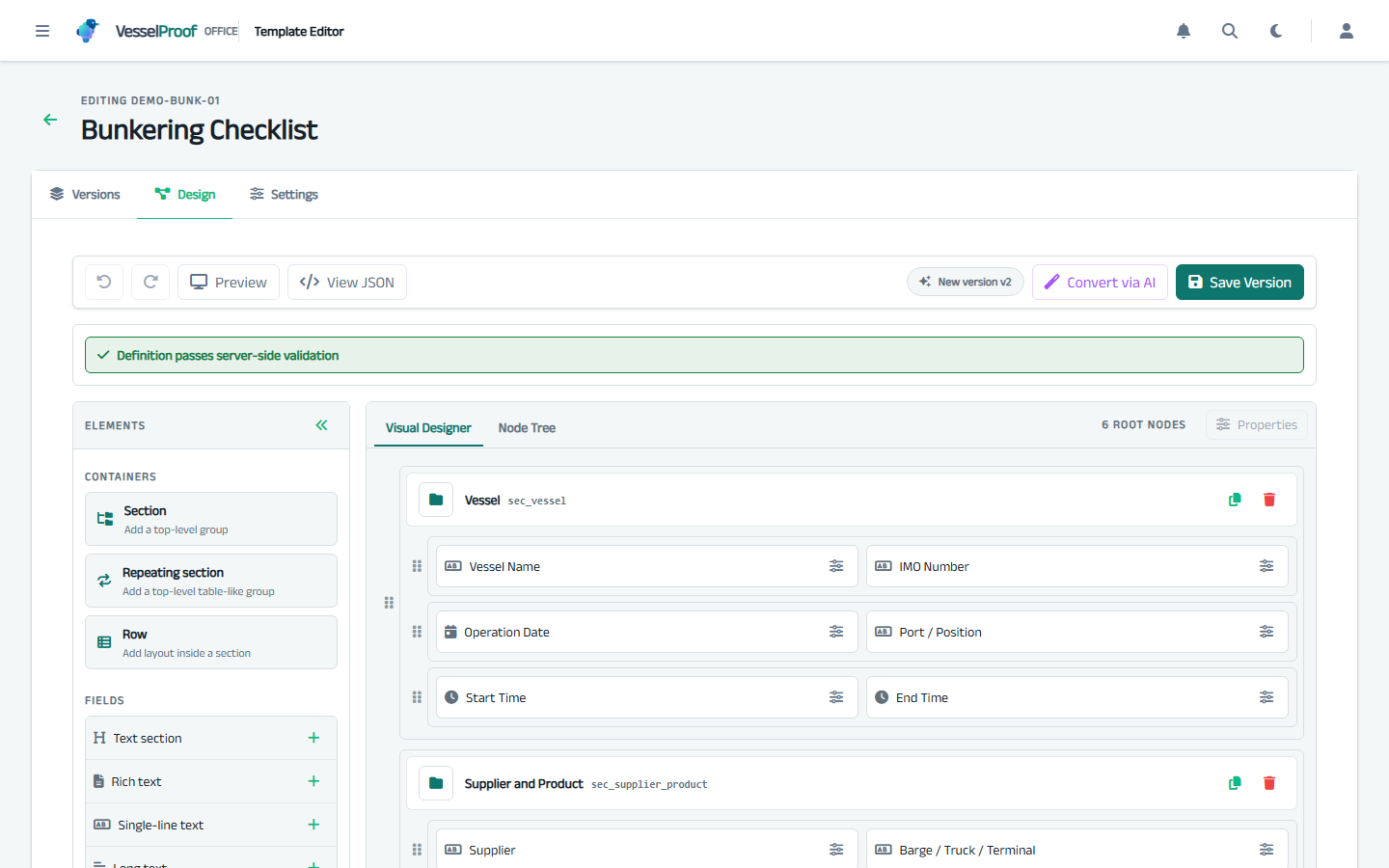Open the hamburger navigation menu
Viewport: 1389px width, 868px height.
pos(42,31)
